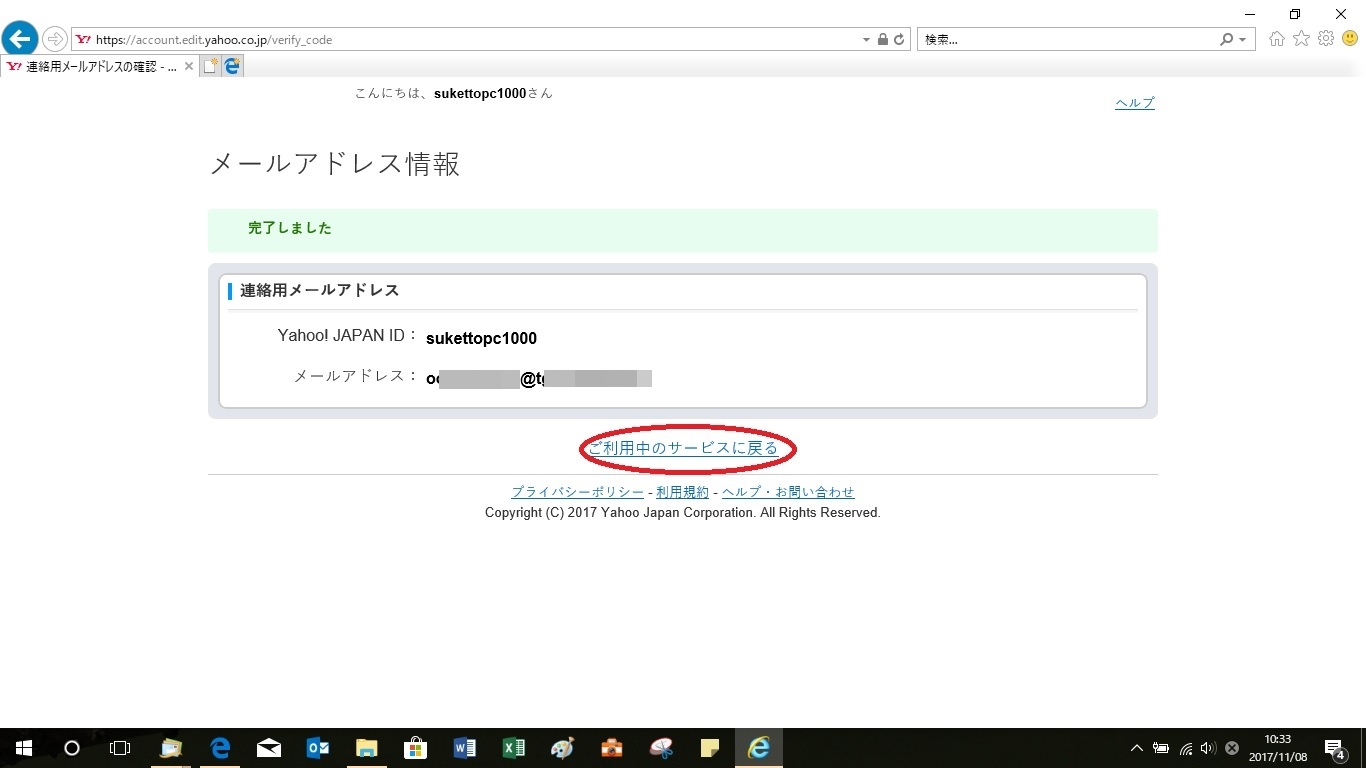The height and width of the screenshot is (768, 1366).
Task: Refresh the page with the reload icon
Action: click(x=899, y=40)
